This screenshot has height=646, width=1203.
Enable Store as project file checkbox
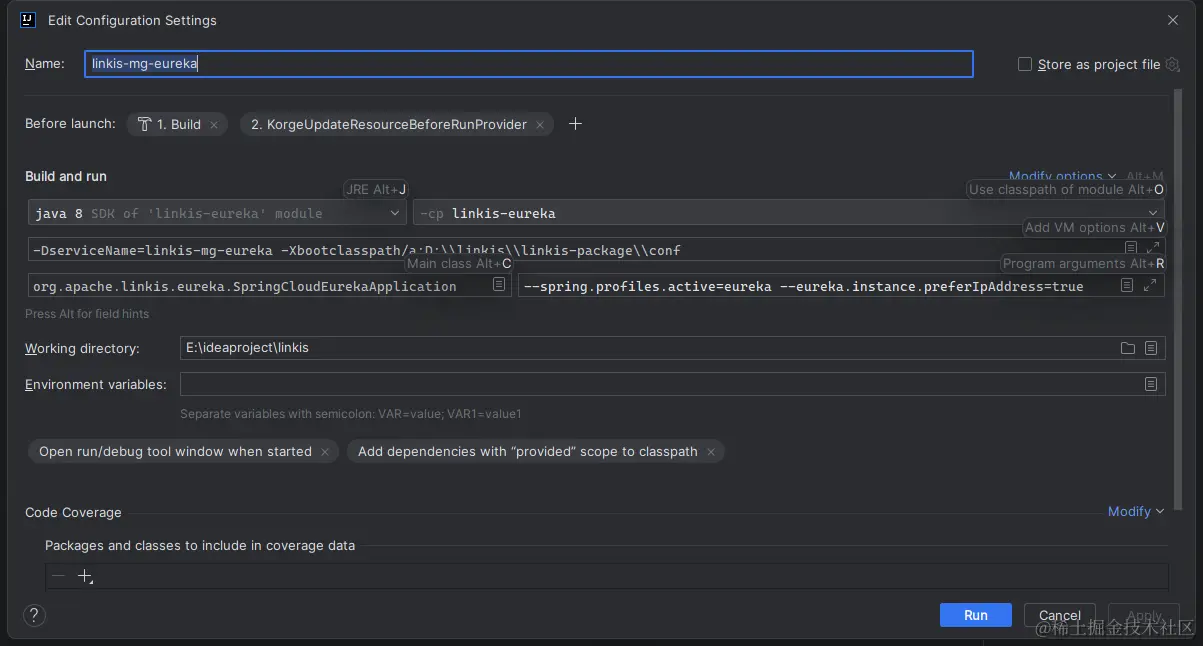tap(1024, 64)
